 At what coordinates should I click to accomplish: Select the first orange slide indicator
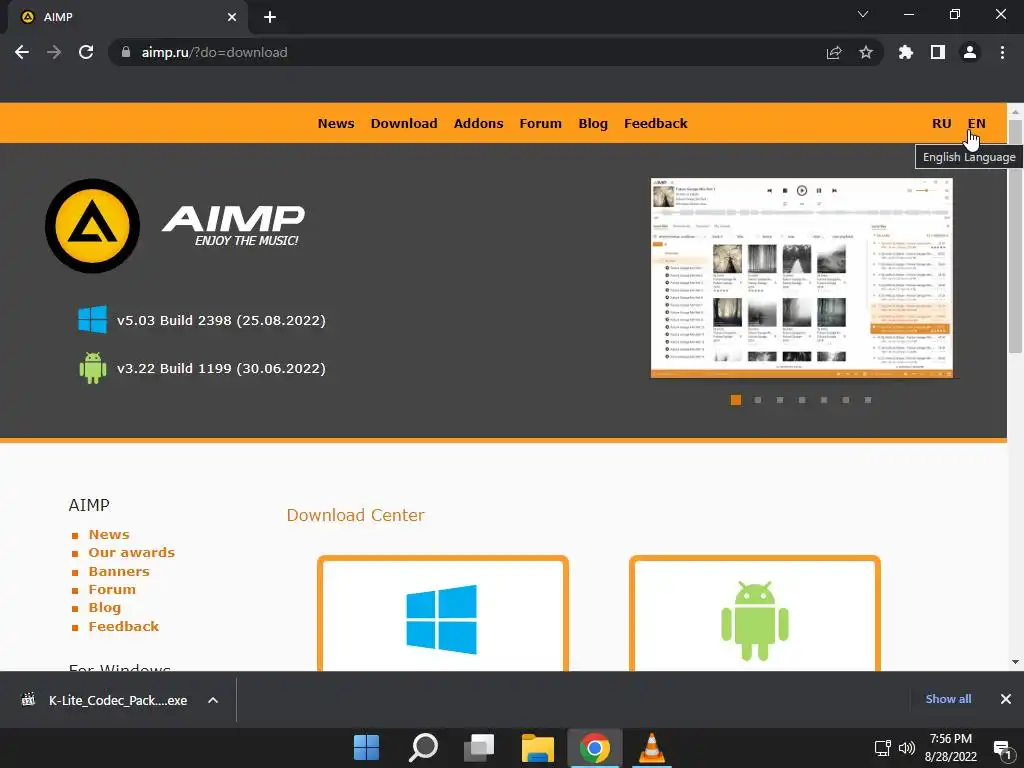pos(735,400)
